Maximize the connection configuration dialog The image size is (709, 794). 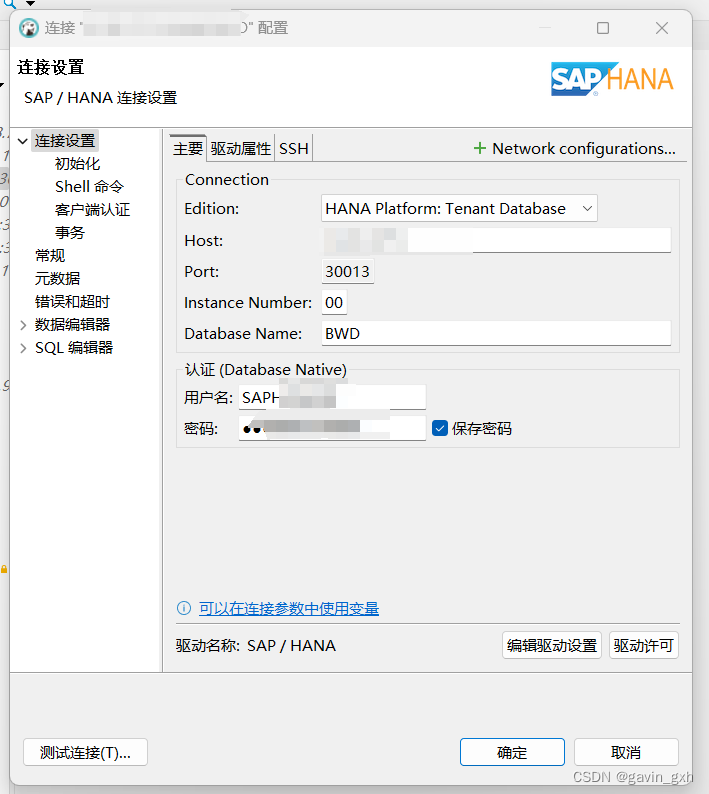tap(603, 28)
